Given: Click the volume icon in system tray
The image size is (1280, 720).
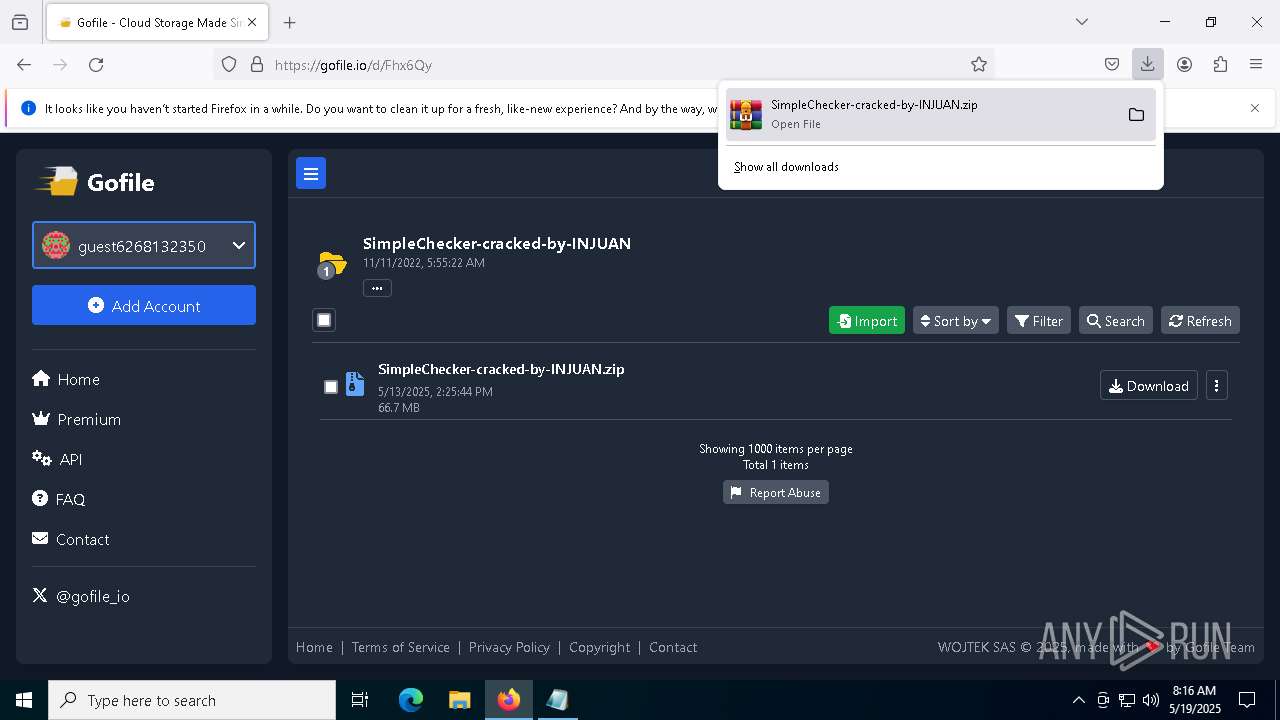Looking at the screenshot, I should click(x=1151, y=700).
